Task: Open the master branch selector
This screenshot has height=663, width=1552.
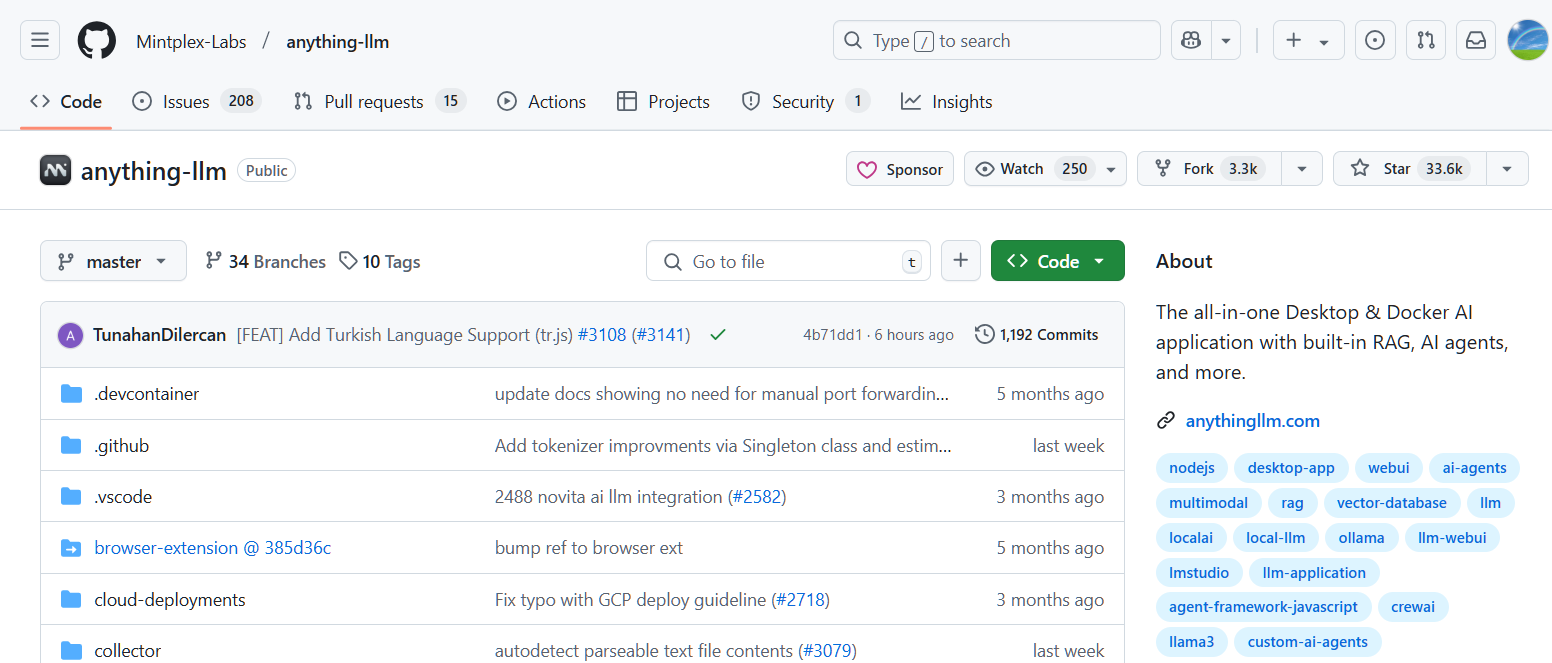Action: click(x=113, y=261)
